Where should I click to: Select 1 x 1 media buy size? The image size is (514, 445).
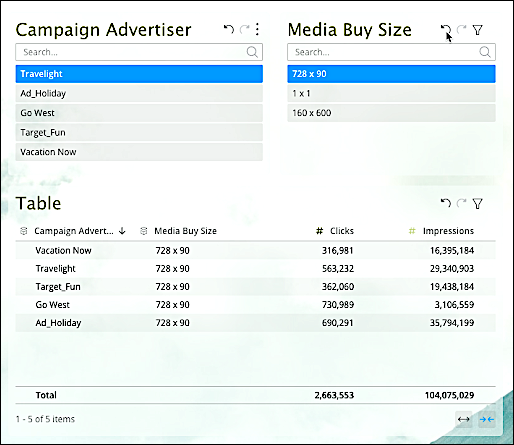(x=391, y=93)
